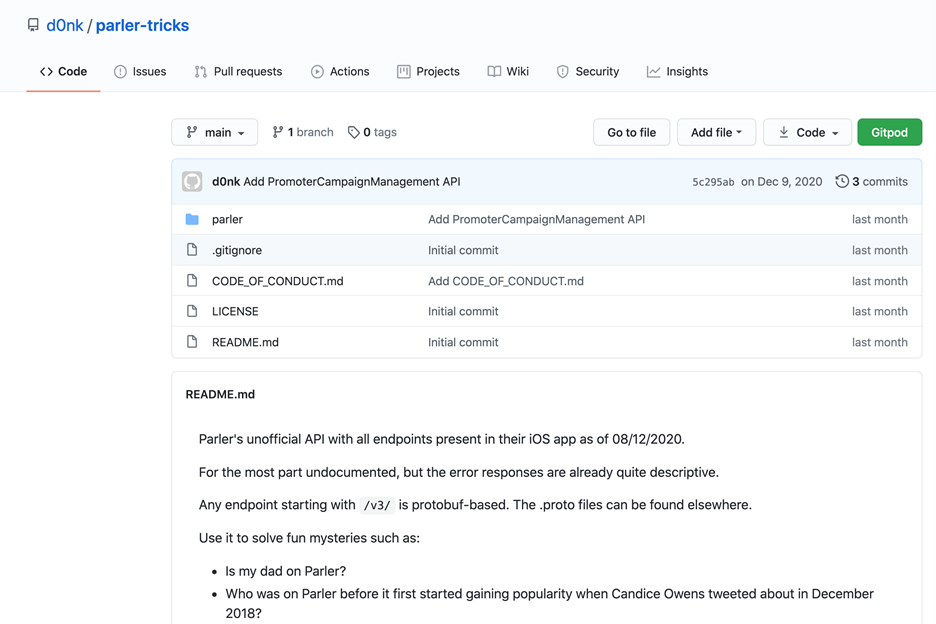
Task: Click the Projects board icon
Action: (x=404, y=72)
